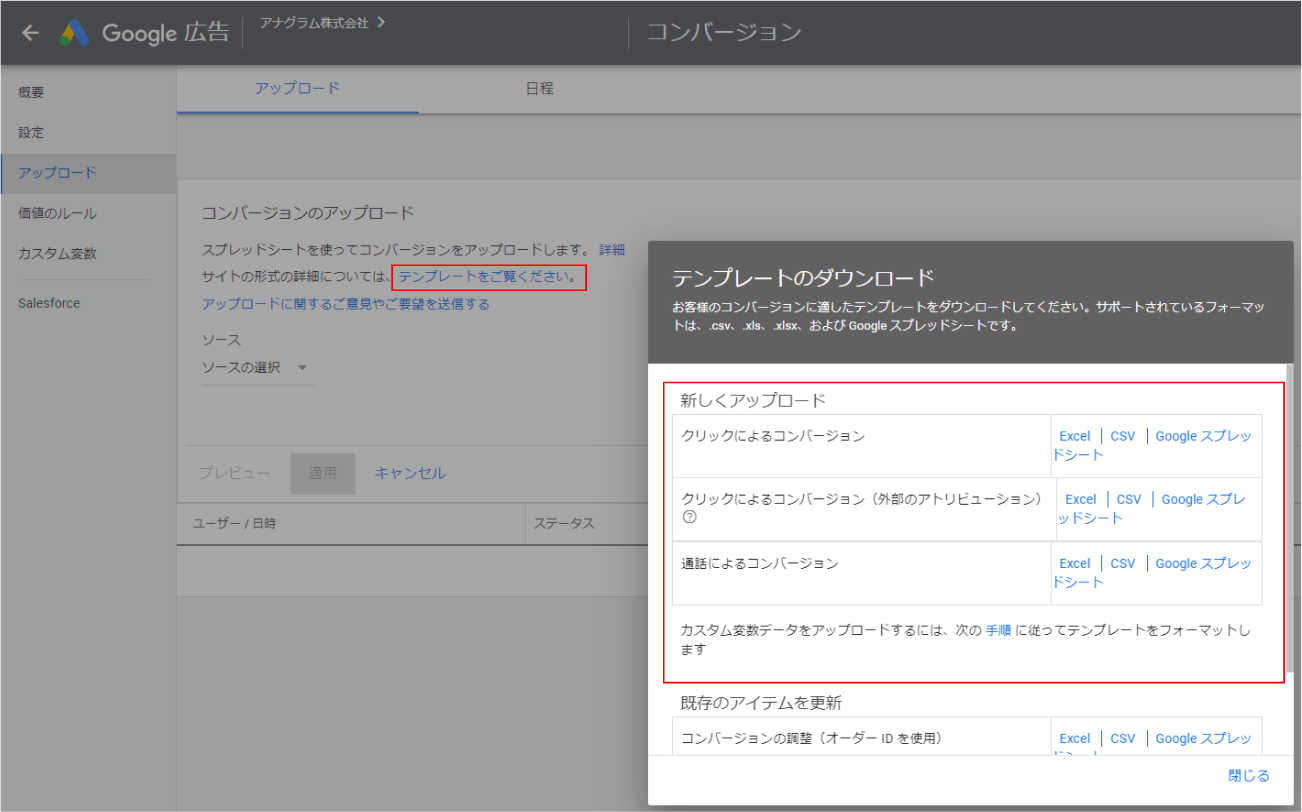
Task: Click the Google Ads logo
Action: pyautogui.click(x=75, y=33)
